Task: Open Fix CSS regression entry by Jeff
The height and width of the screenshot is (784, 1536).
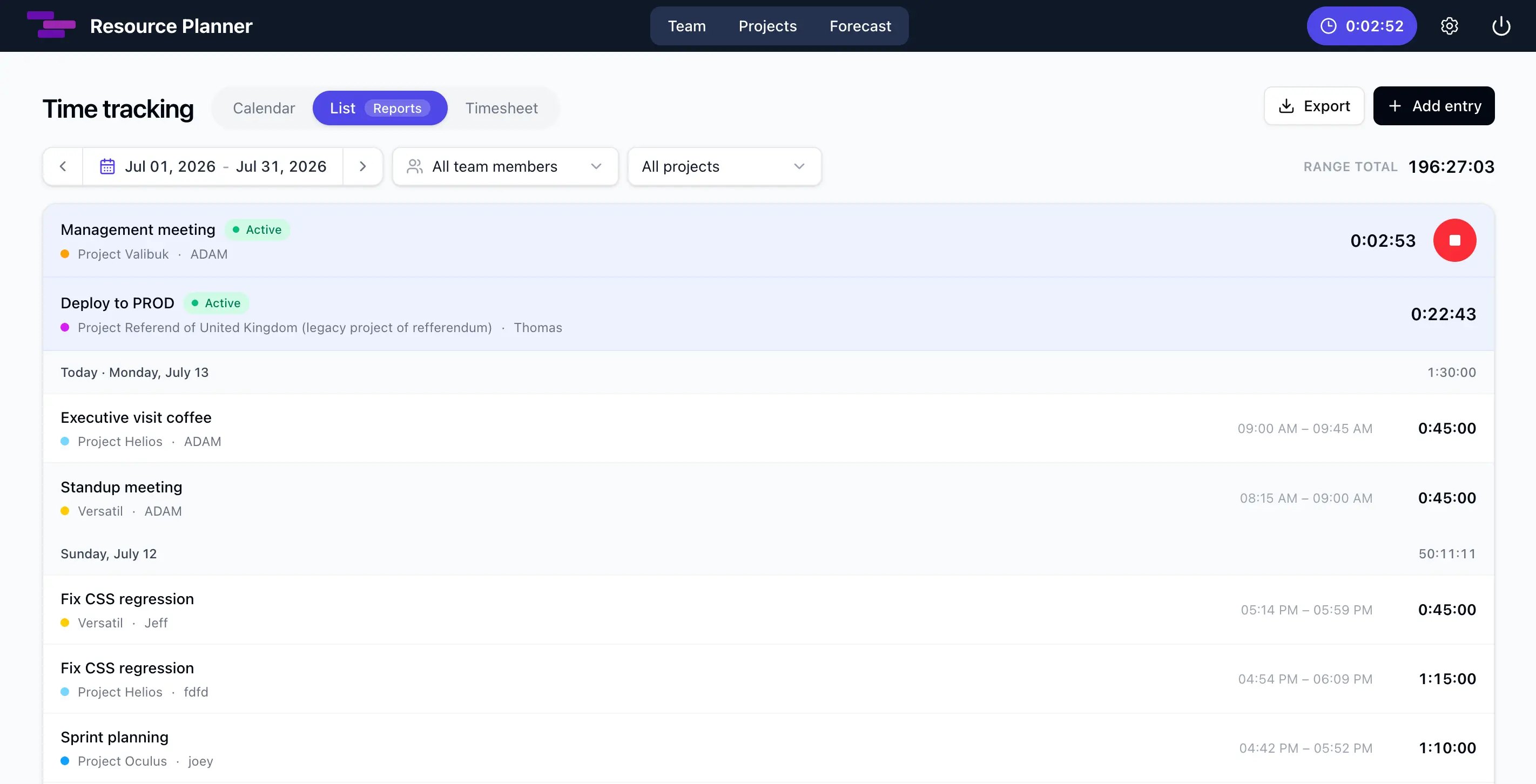Action: [768, 609]
